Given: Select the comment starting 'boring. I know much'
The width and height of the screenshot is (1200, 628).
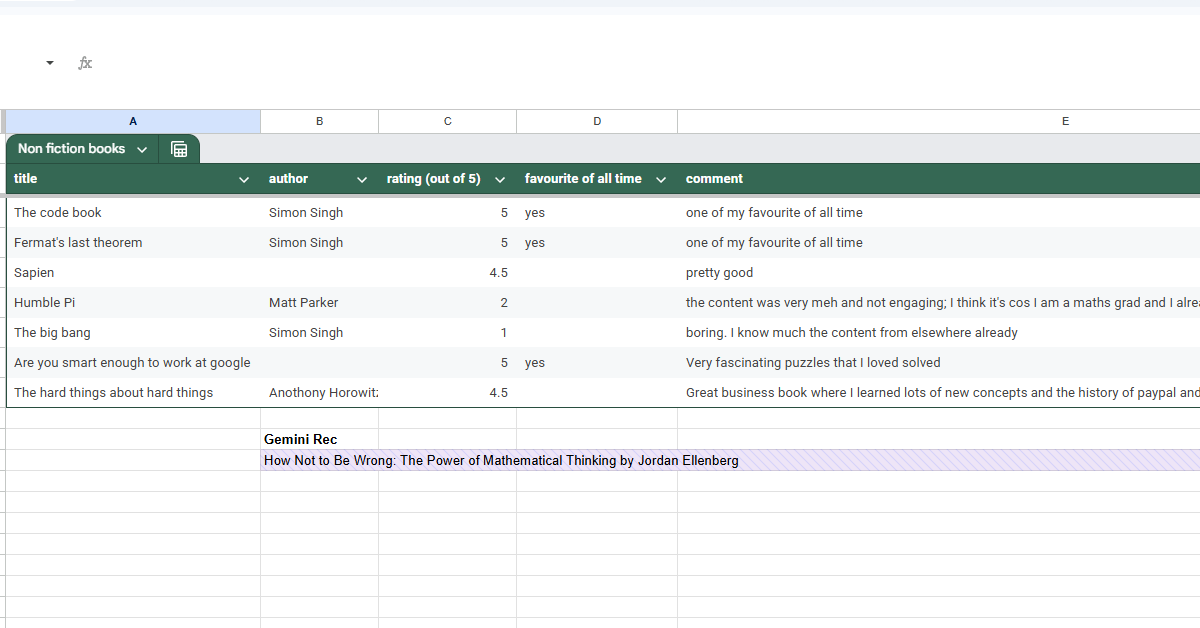Looking at the screenshot, I should click(x=939, y=332).
